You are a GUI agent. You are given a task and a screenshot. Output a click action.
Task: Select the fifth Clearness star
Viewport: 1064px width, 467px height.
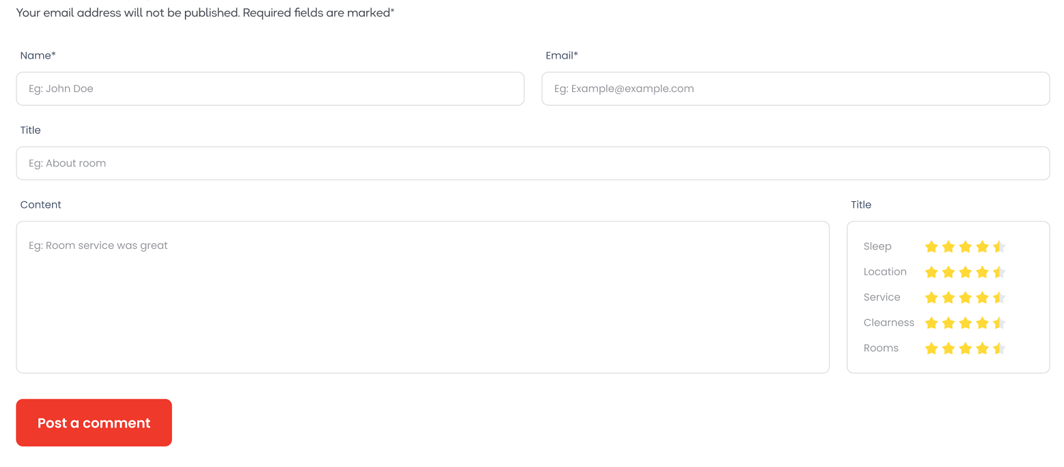999,323
